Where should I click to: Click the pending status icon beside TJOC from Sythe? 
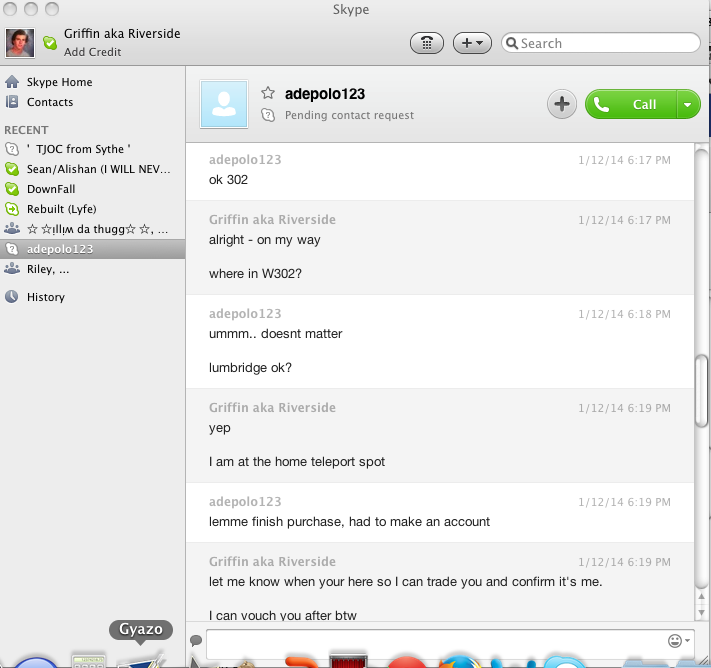coord(12,149)
